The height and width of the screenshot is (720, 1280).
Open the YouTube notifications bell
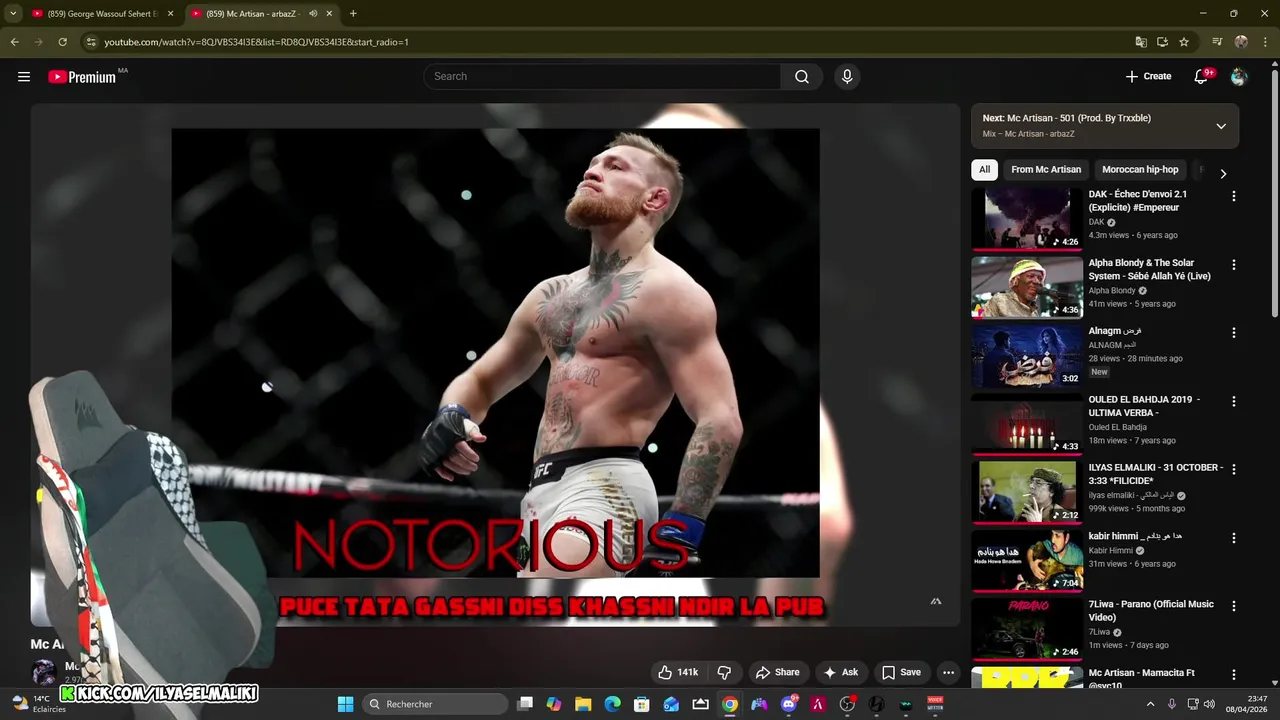[1202, 76]
